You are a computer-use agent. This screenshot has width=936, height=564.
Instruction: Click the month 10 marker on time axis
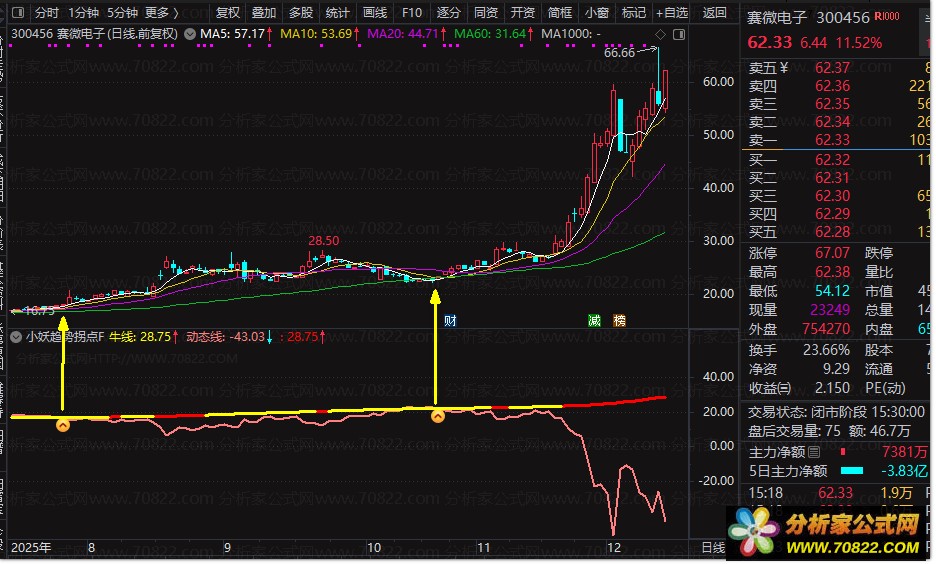pos(373,547)
